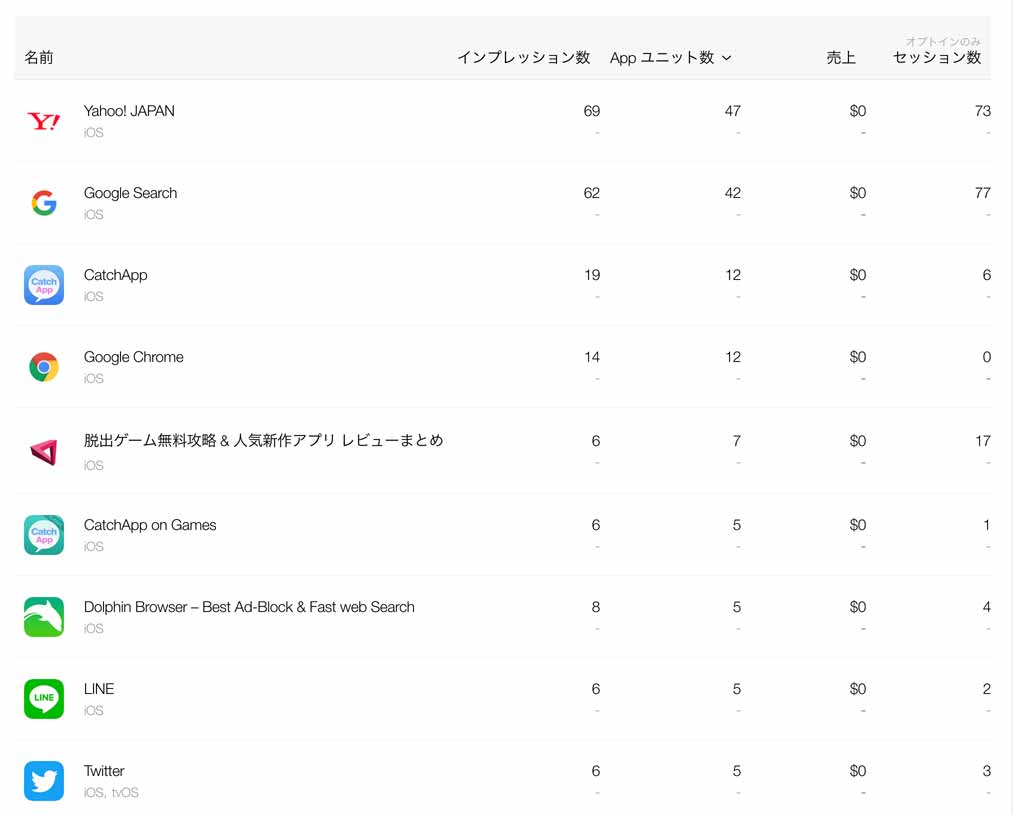Open the 脱出ゲーム無料攻略 app name link
The height and width of the screenshot is (815, 1013).
pyautogui.click(x=263, y=440)
